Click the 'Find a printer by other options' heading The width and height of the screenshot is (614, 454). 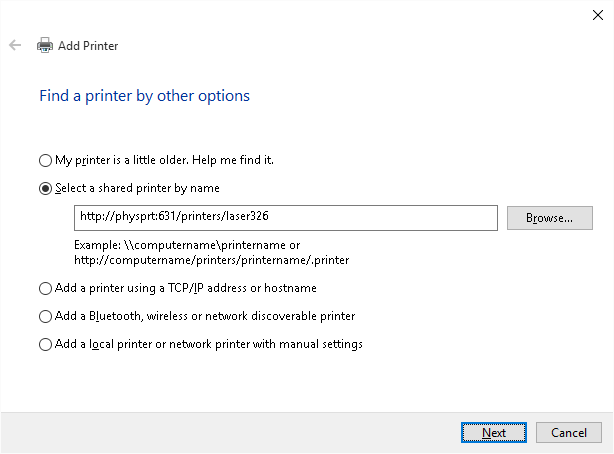click(144, 96)
